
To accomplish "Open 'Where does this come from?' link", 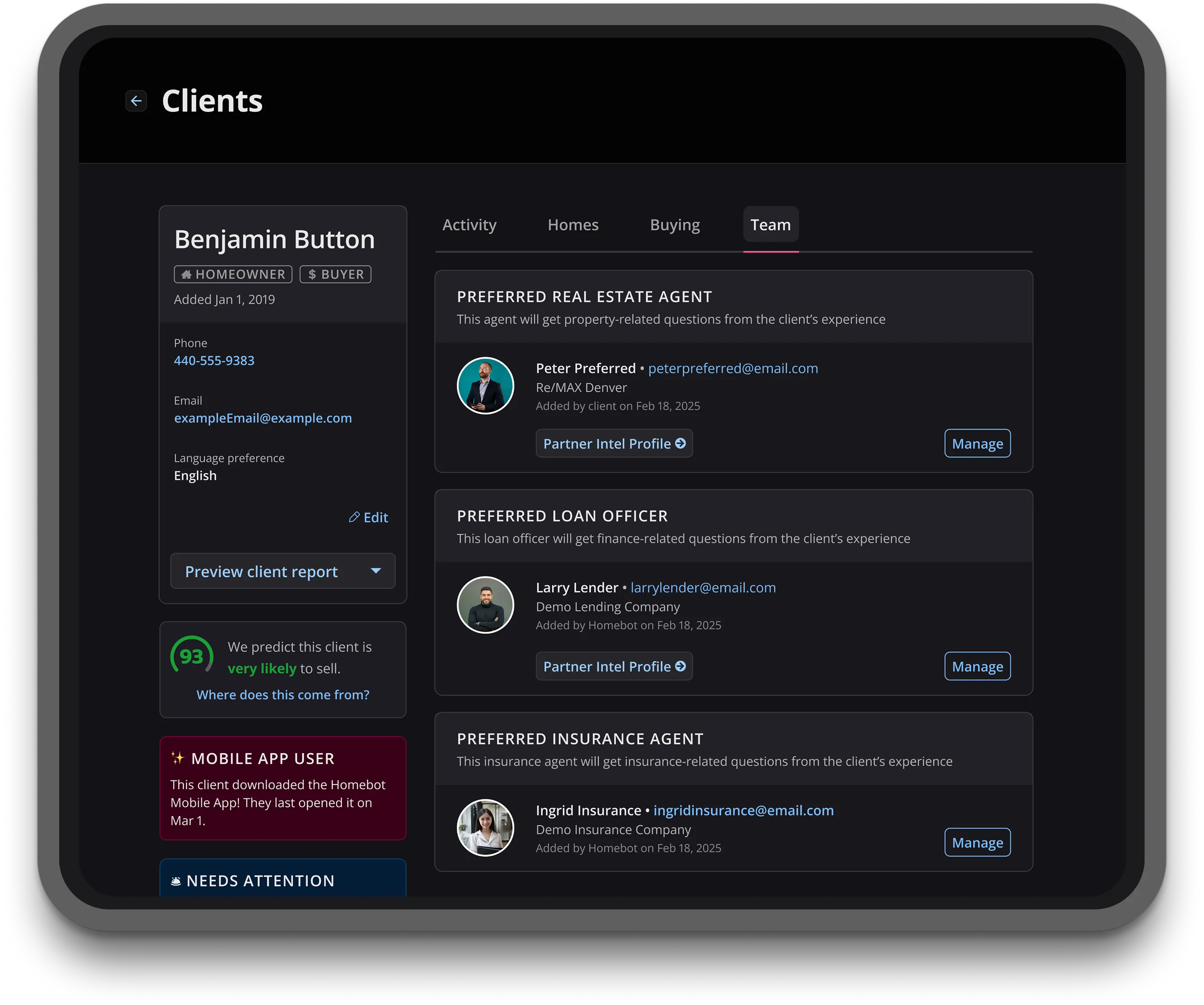I will point(283,695).
